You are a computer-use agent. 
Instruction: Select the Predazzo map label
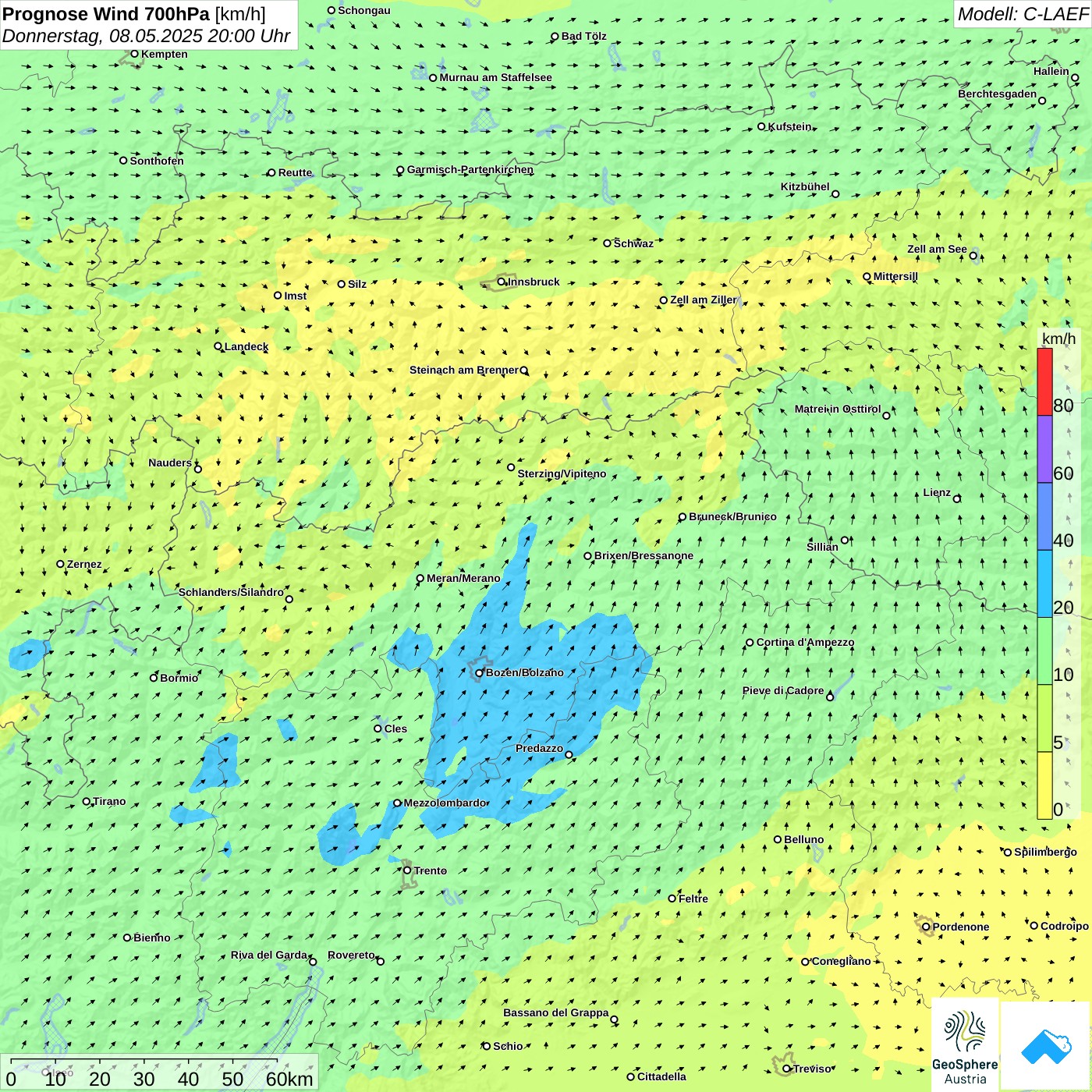pyautogui.click(x=539, y=748)
